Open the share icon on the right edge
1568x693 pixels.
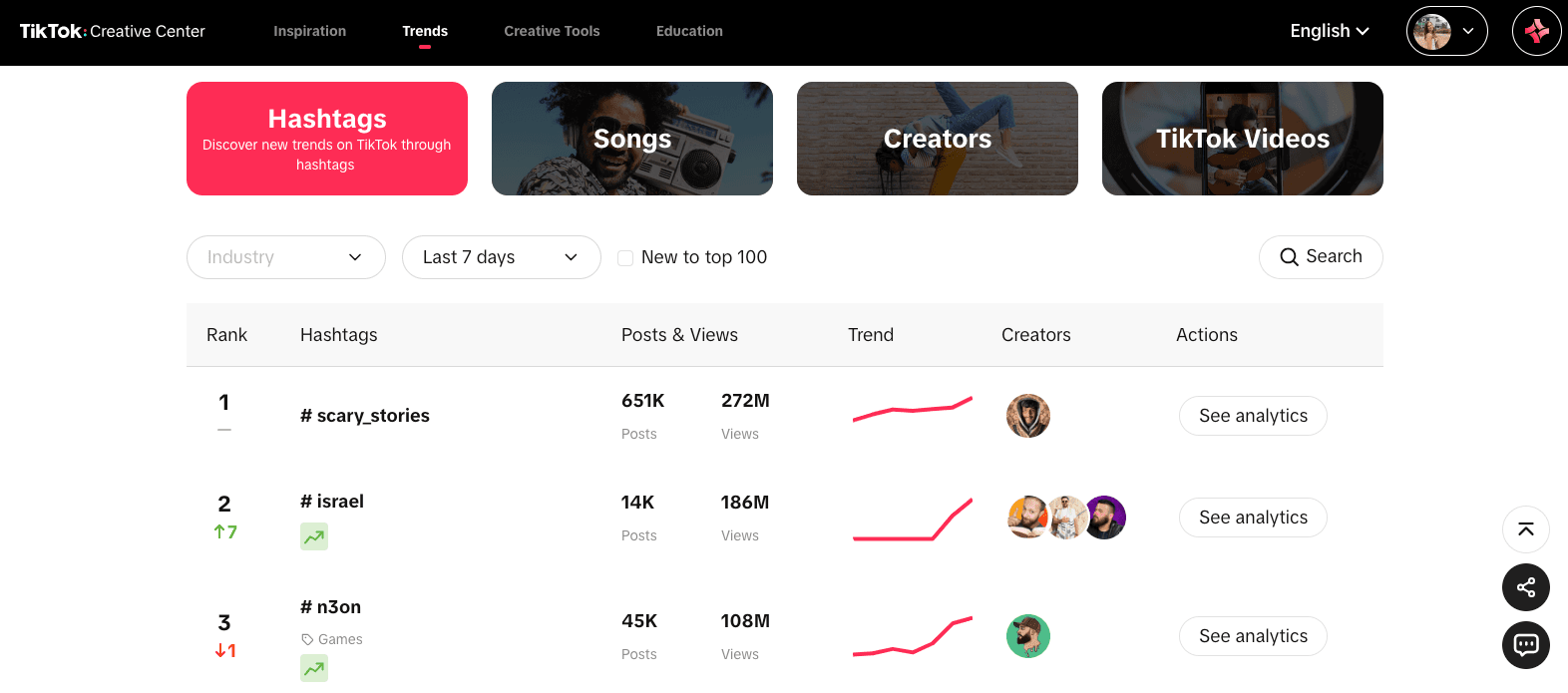pos(1525,587)
